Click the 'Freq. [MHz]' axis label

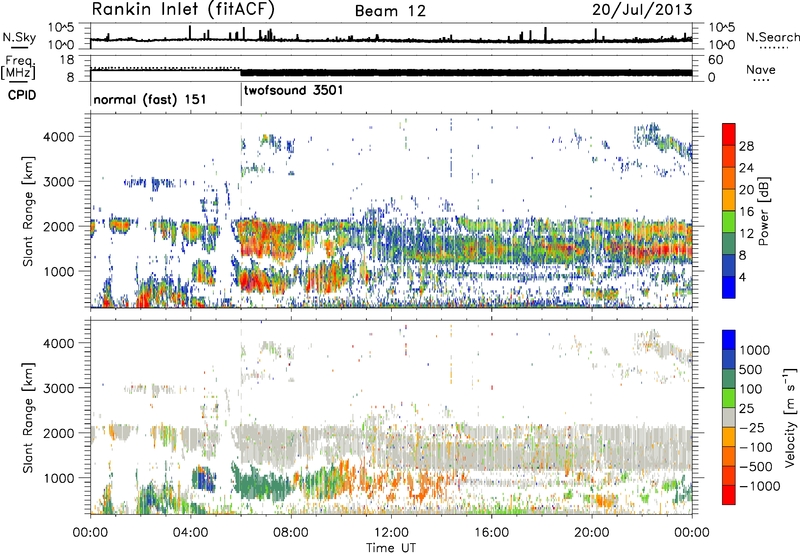pyautogui.click(x=18, y=67)
